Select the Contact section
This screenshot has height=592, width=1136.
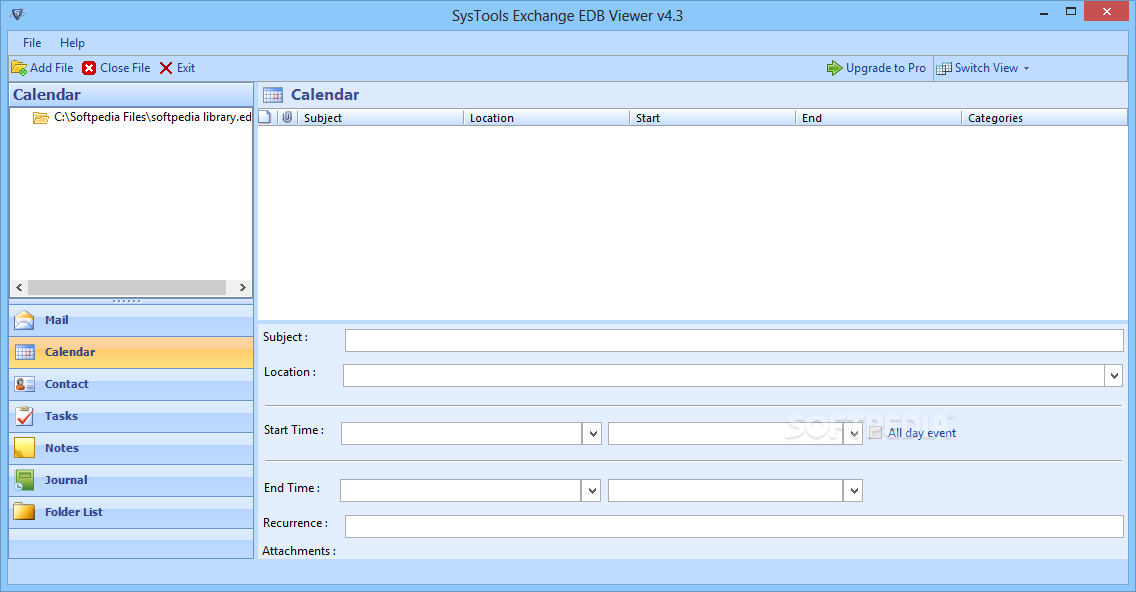(131, 384)
